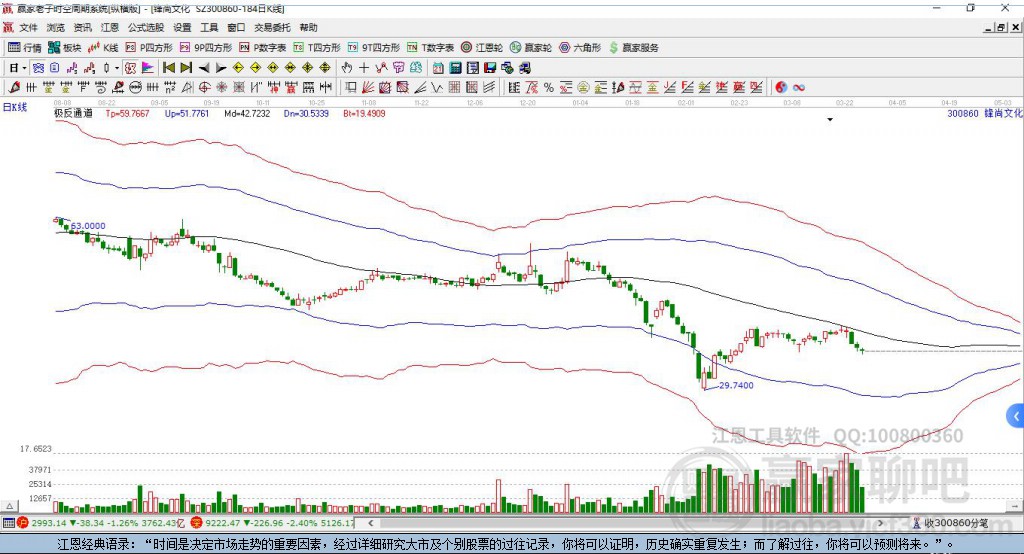1024x554 pixels.
Task: Select the percent sign tool
Action: (x=549, y=88)
